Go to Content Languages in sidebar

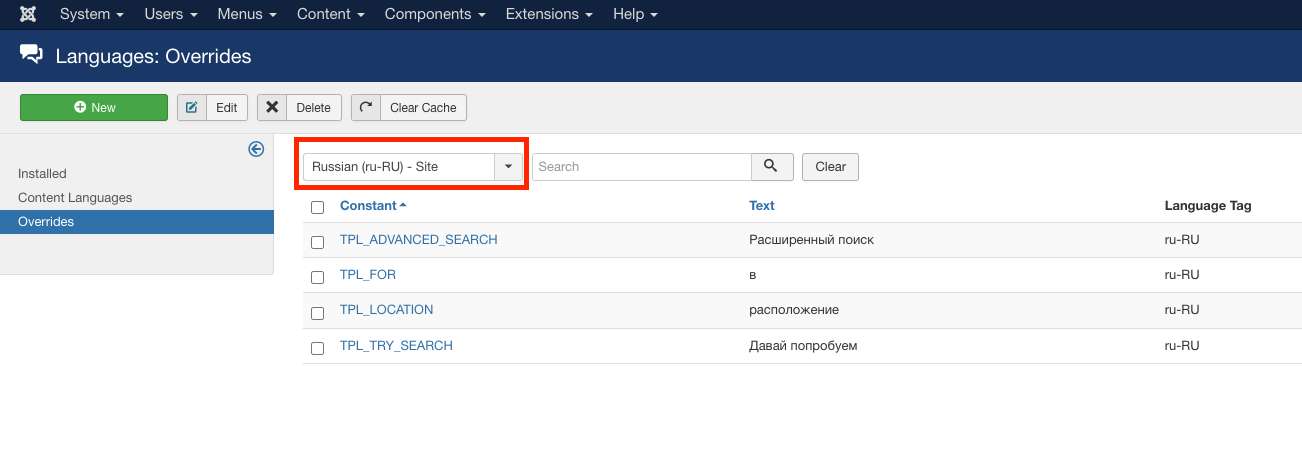tap(75, 198)
